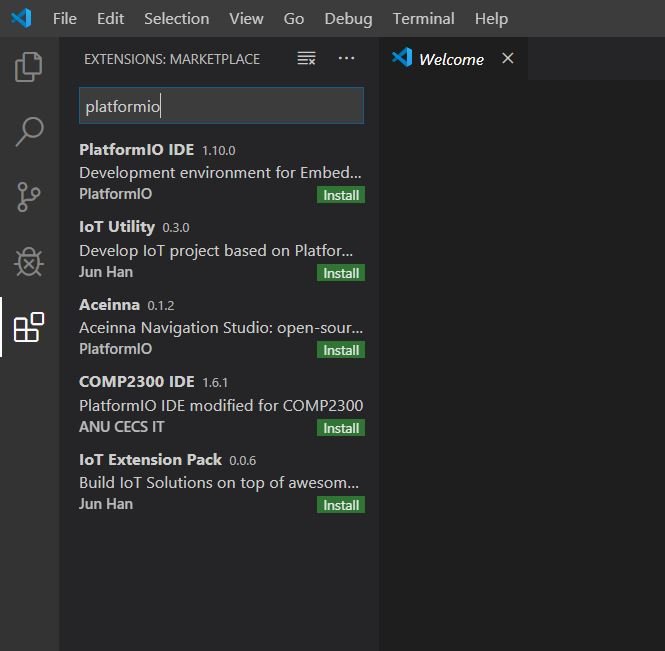This screenshot has width=665, height=651.
Task: Open the Edit menu
Action: click(110, 19)
